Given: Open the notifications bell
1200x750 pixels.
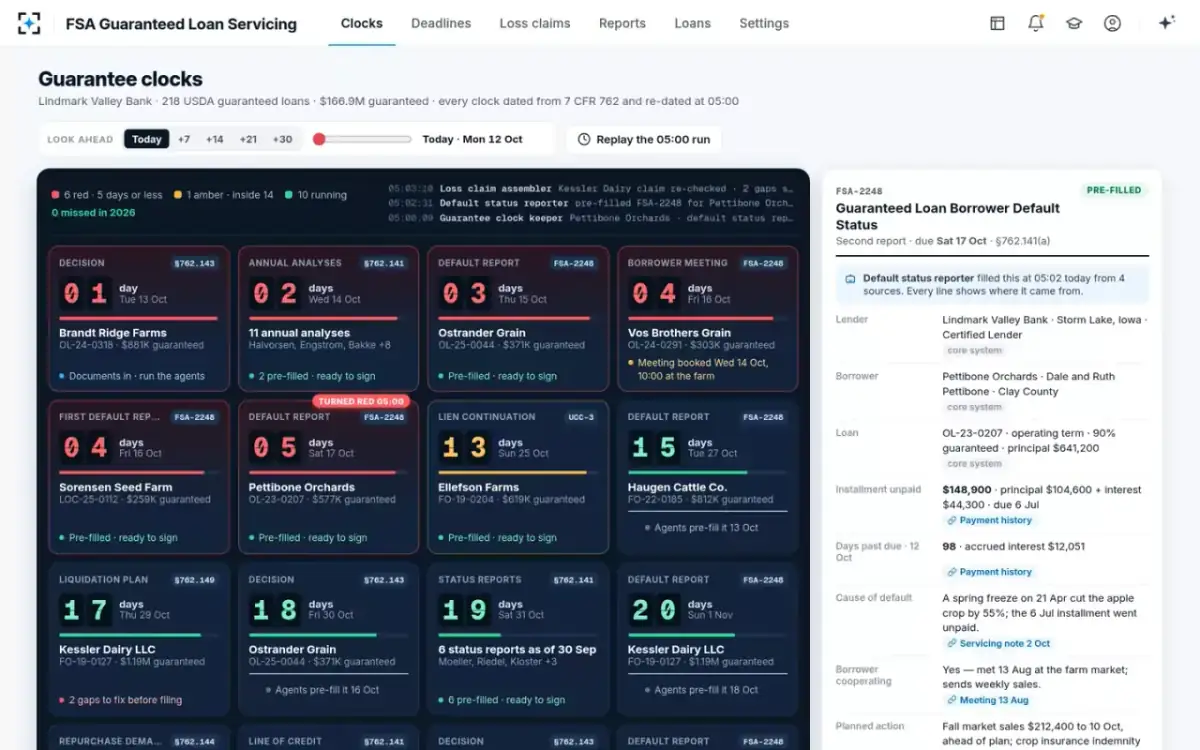Looking at the screenshot, I should [x=1036, y=23].
